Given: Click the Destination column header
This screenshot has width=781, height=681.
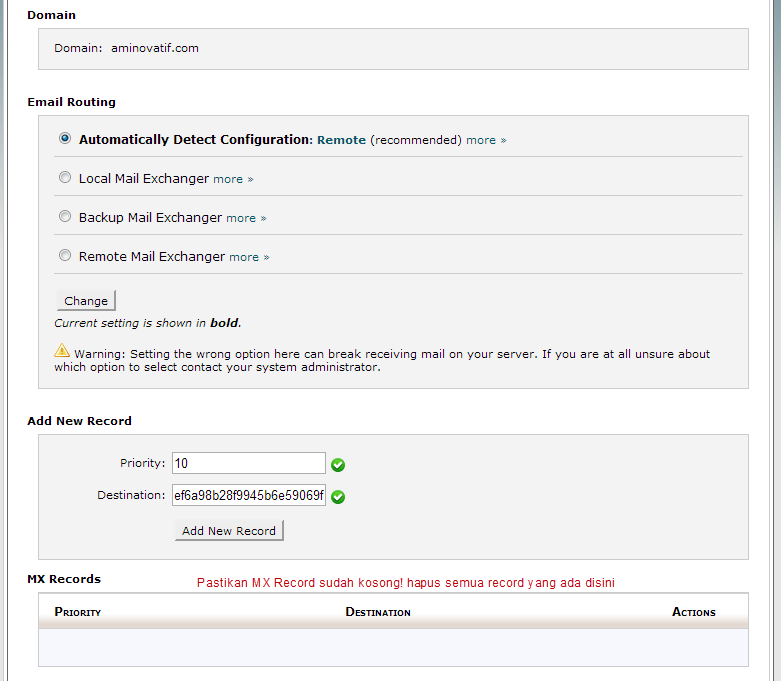Looking at the screenshot, I should pos(378,612).
